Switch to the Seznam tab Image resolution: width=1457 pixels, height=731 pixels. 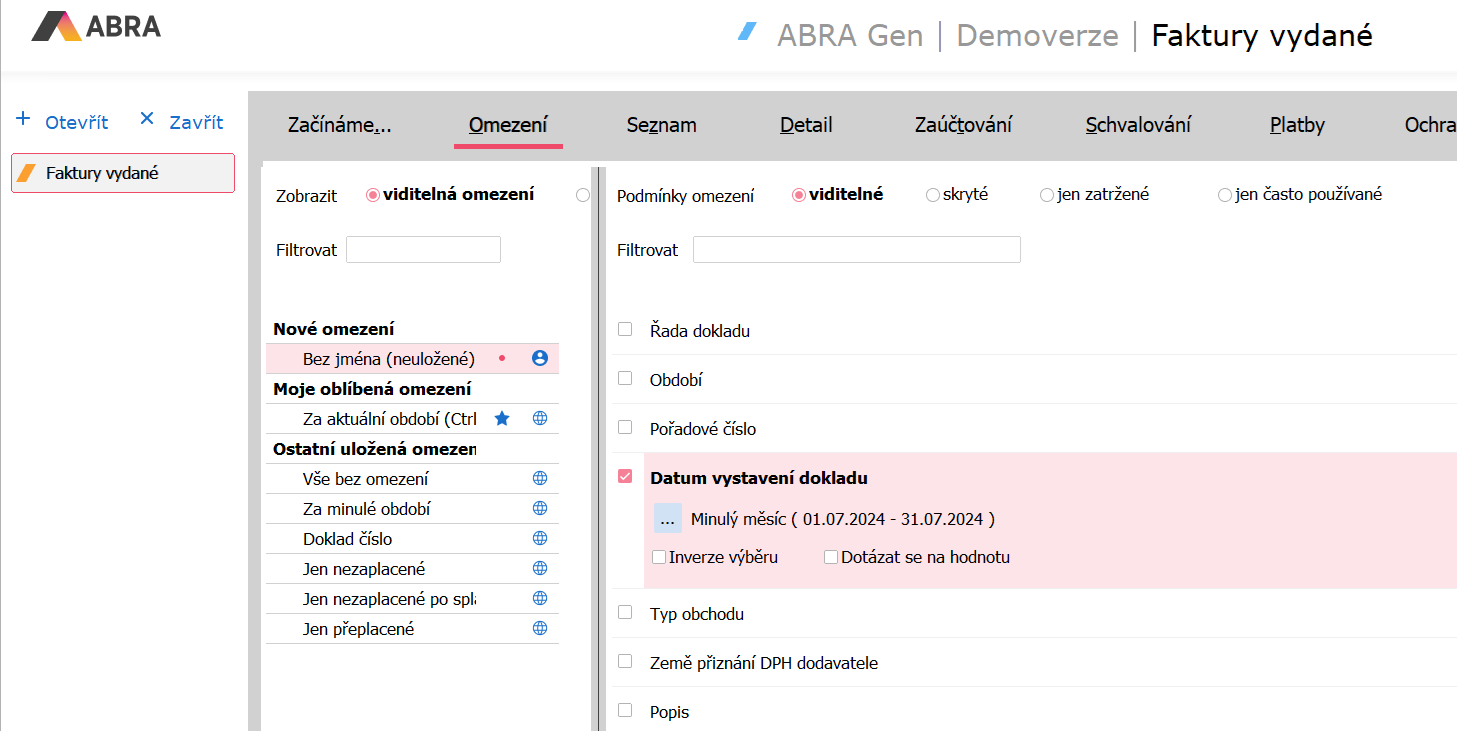[661, 125]
